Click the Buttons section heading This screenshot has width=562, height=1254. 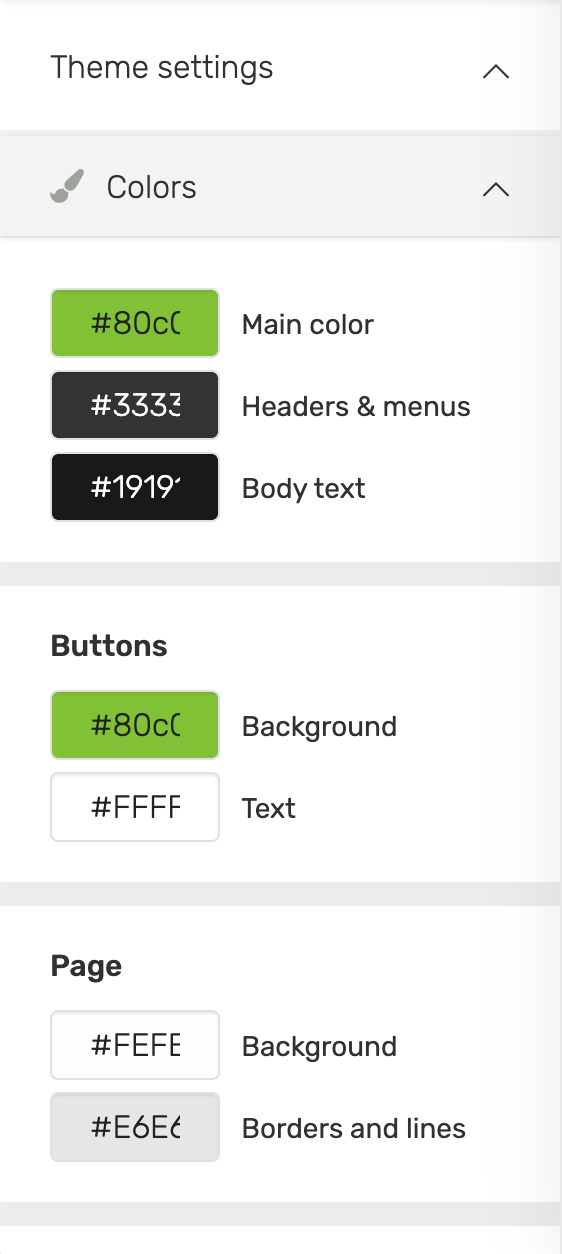(109, 646)
